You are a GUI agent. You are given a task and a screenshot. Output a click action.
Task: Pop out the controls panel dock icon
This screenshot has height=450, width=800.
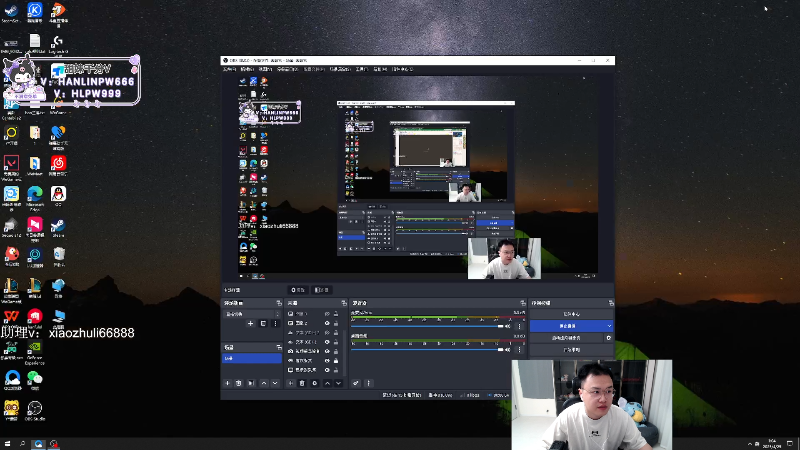611,303
